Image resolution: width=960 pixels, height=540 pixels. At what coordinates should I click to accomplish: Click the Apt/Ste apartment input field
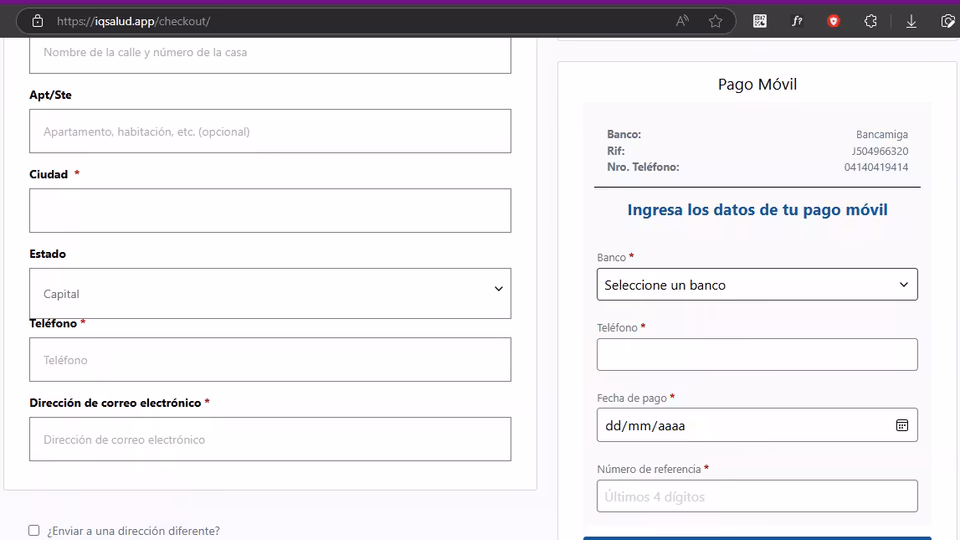click(x=270, y=131)
